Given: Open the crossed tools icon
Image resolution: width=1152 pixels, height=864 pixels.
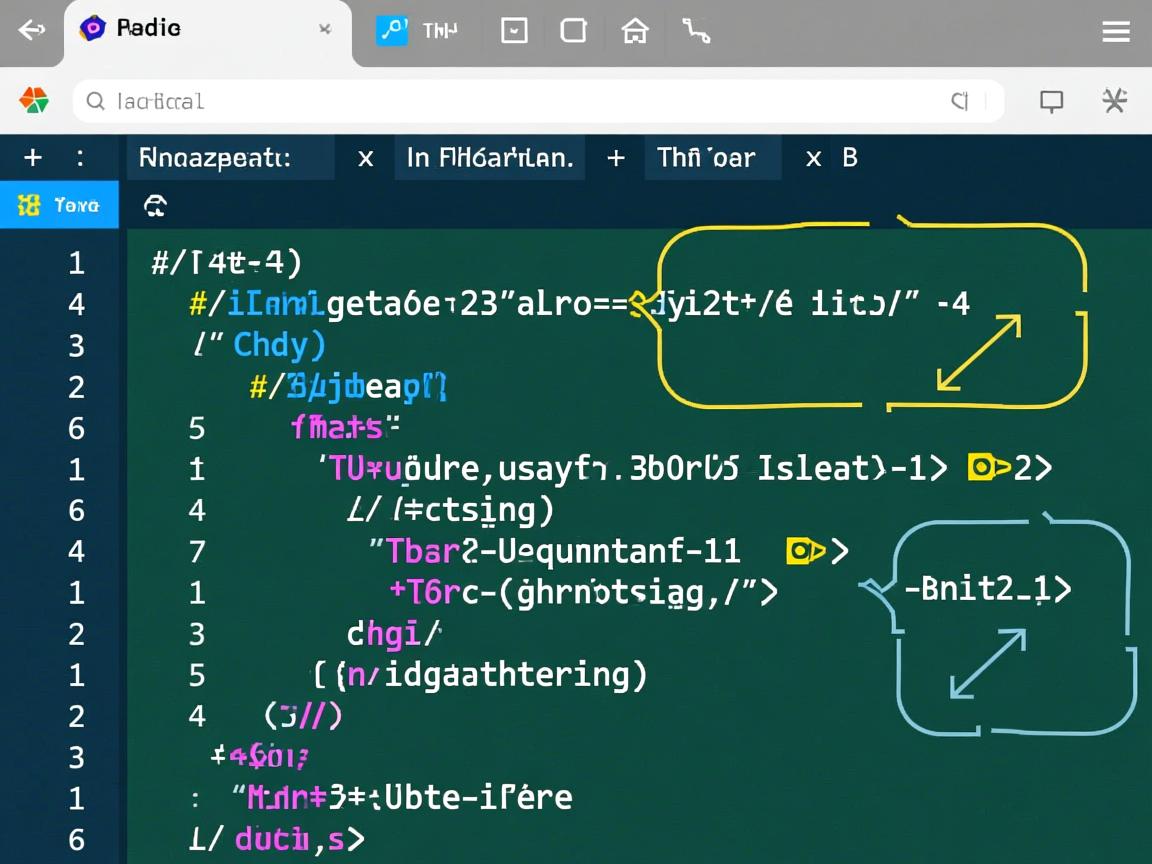Looking at the screenshot, I should (1114, 100).
